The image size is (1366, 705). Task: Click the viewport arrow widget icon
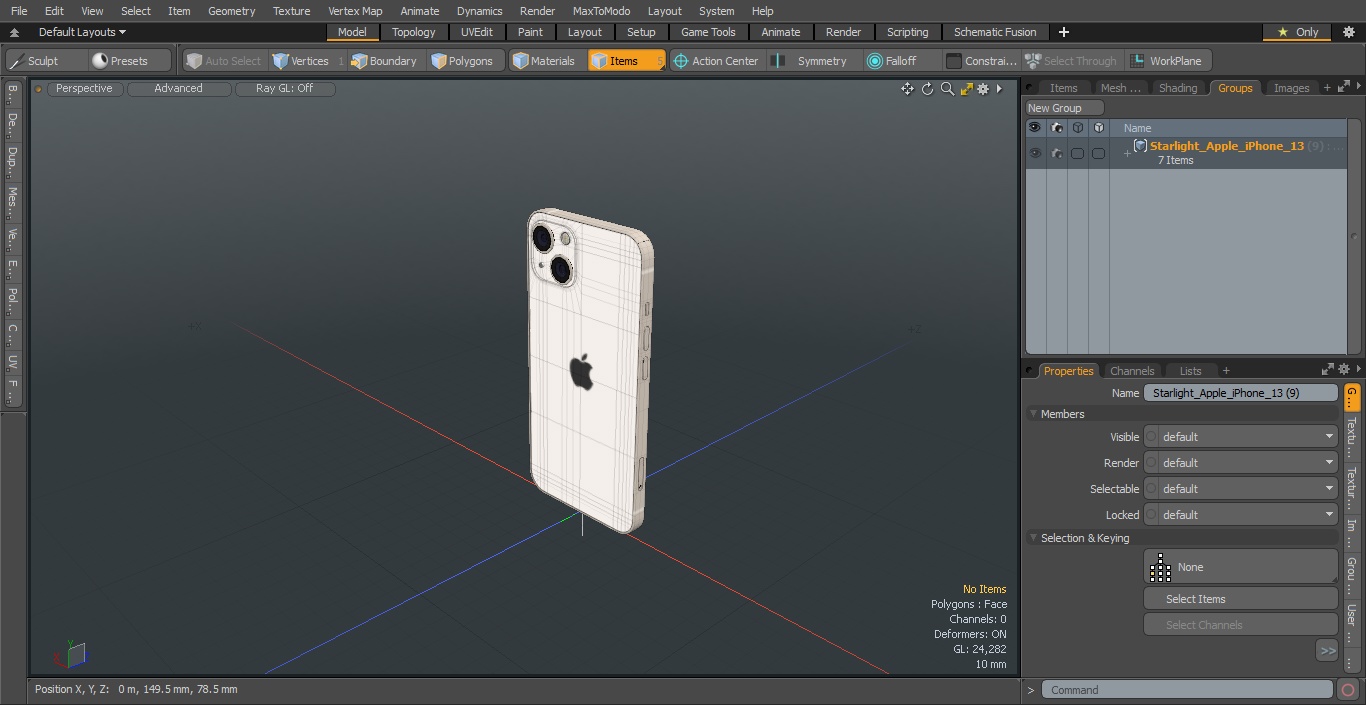click(999, 89)
